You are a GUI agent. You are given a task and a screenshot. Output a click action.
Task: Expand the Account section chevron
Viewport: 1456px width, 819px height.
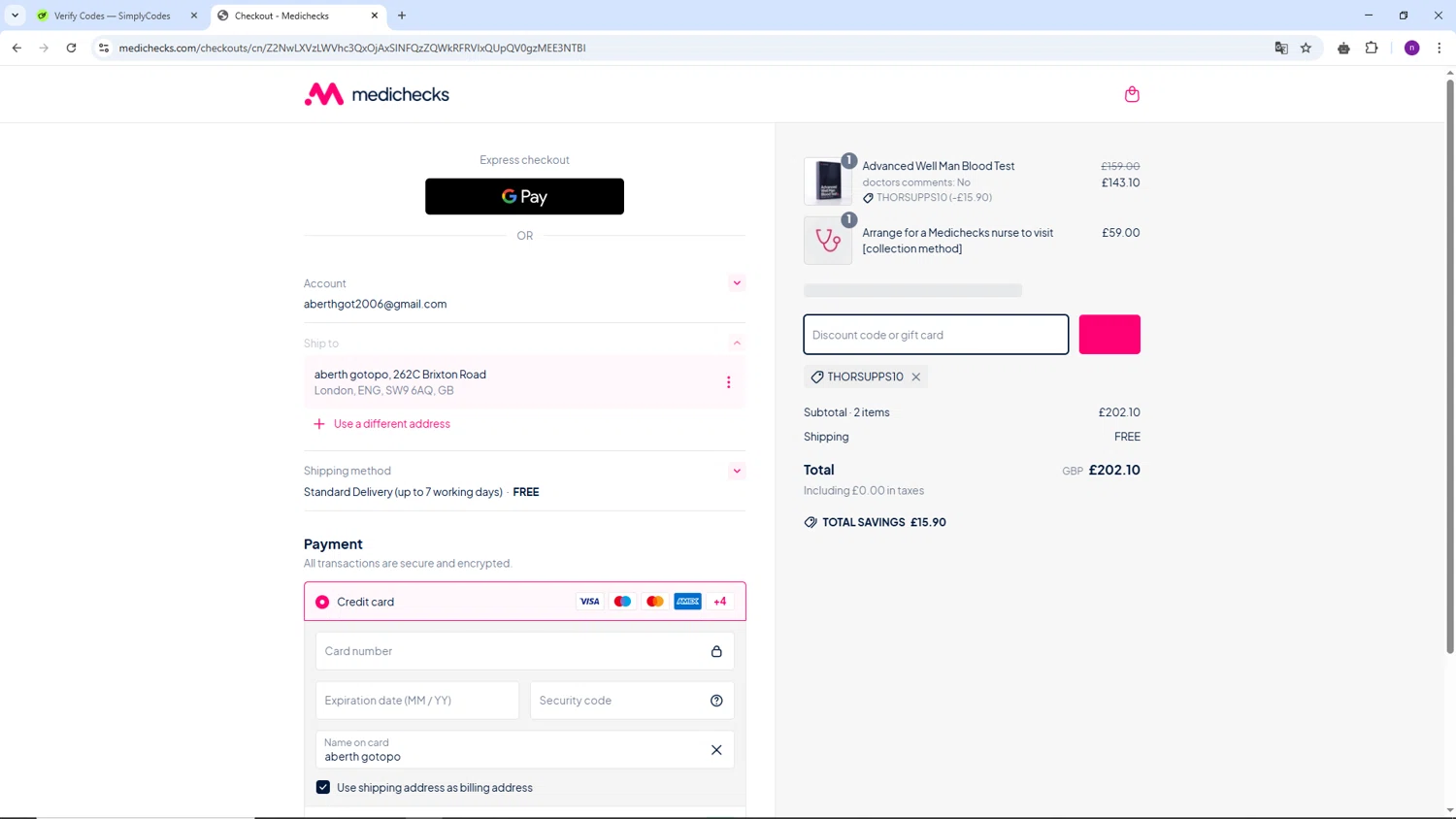point(737,283)
